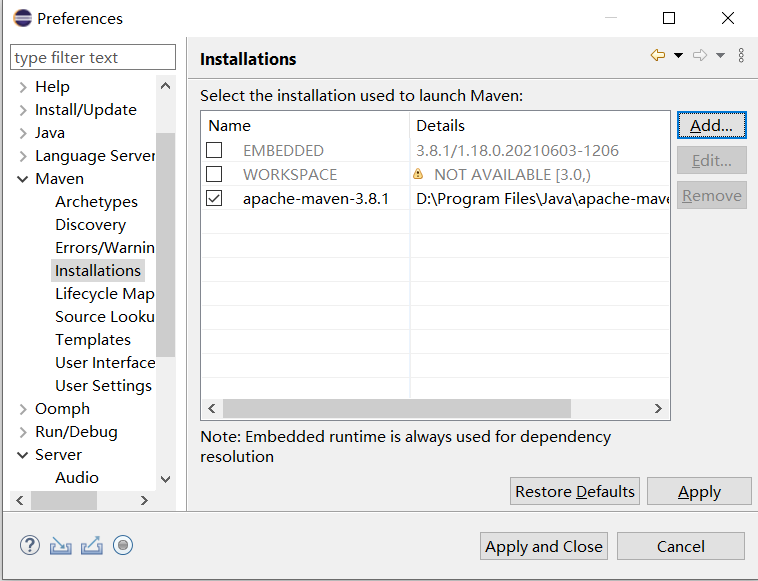
Task: Click the tree scroll right arrow
Action: (x=144, y=500)
